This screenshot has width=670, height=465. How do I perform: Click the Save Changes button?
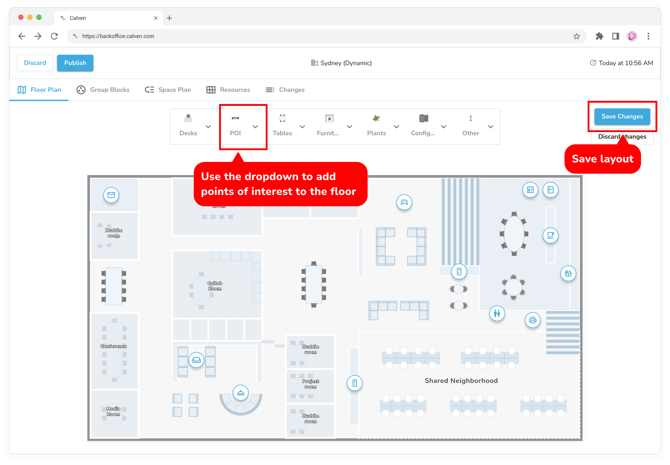[x=622, y=116]
